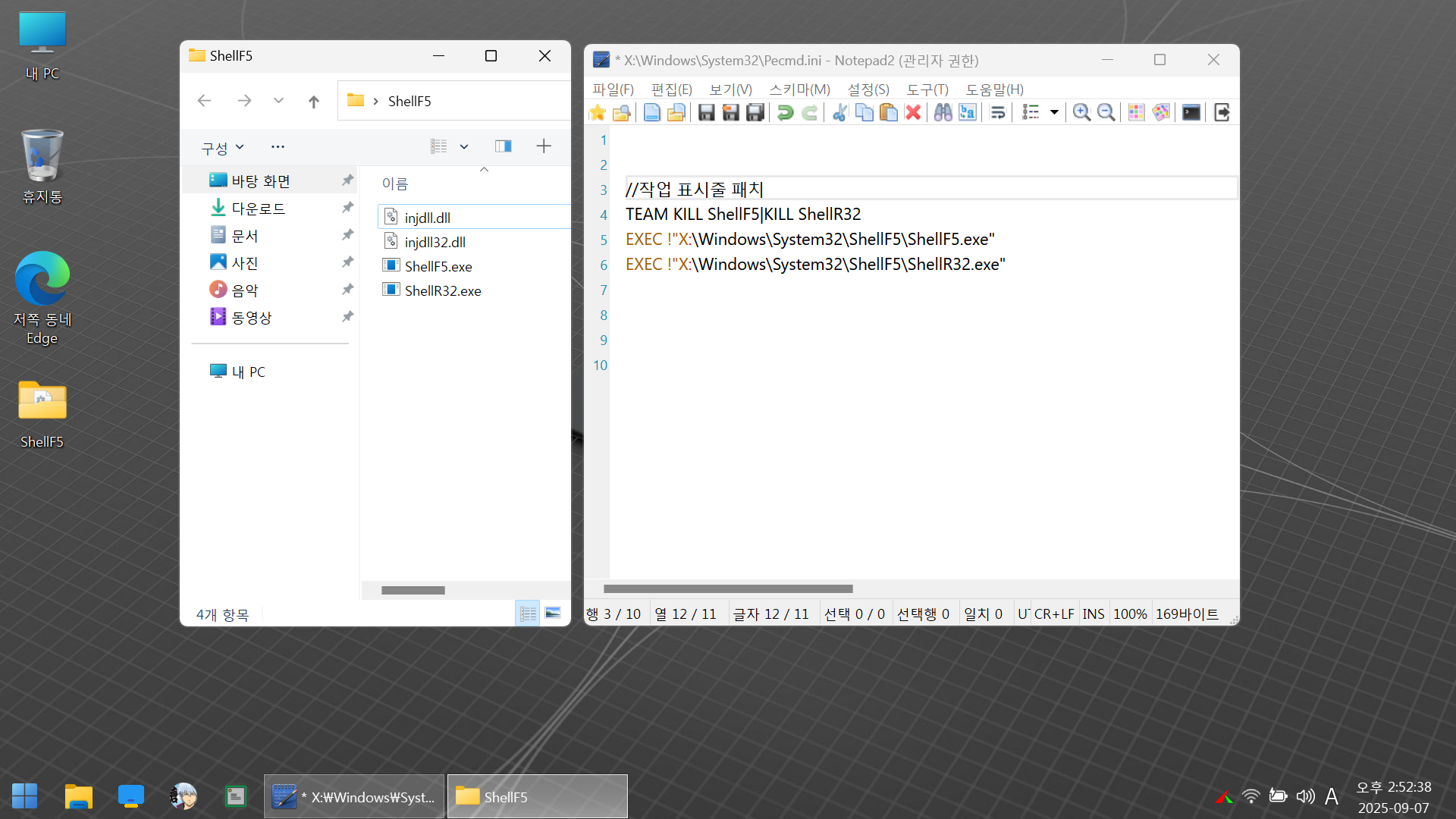Viewport: 1456px width, 819px height.
Task: Open dropdown arrow beside list icon
Action: pos(1054,112)
